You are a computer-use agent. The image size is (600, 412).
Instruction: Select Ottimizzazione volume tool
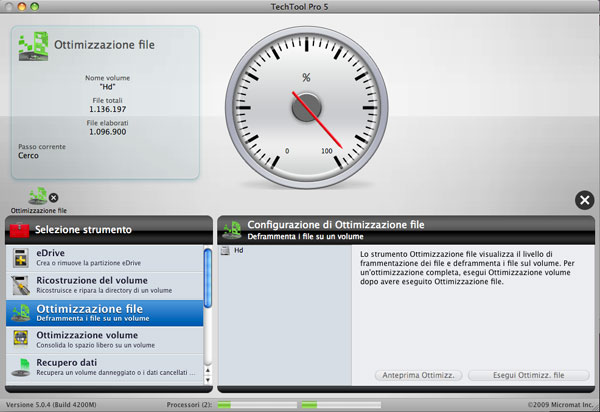[x=104, y=340]
